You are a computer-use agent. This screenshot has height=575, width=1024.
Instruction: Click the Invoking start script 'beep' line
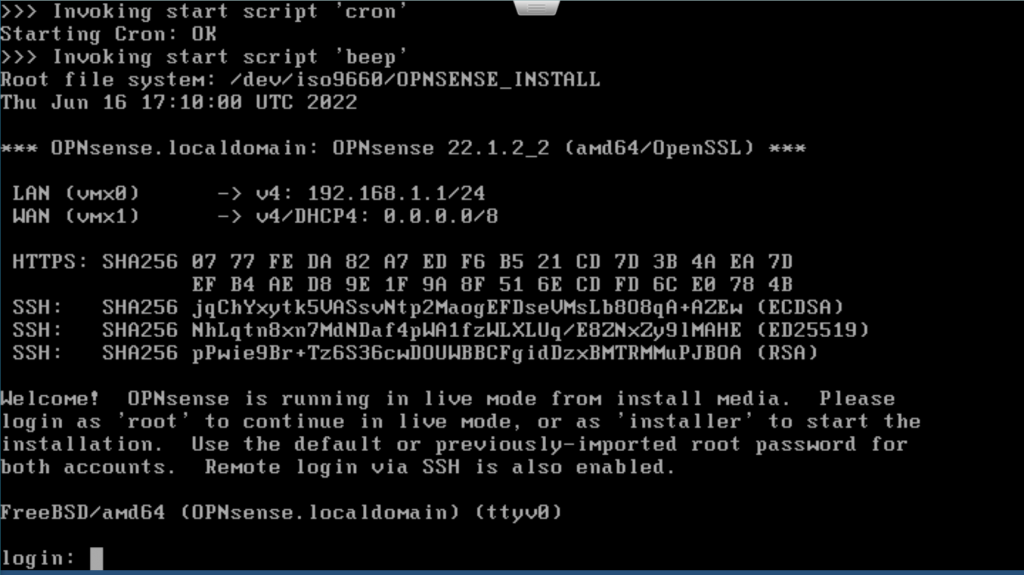[x=204, y=57]
